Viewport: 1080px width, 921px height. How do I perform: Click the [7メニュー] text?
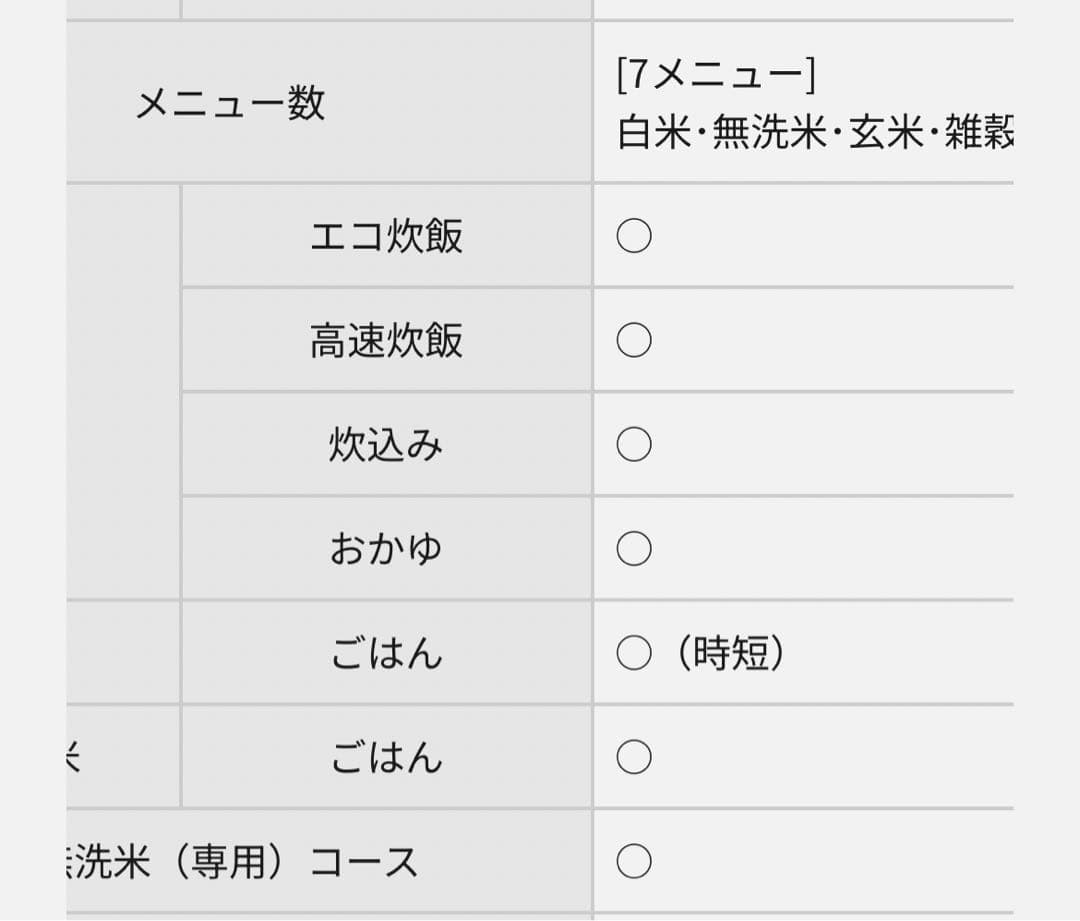click(716, 76)
